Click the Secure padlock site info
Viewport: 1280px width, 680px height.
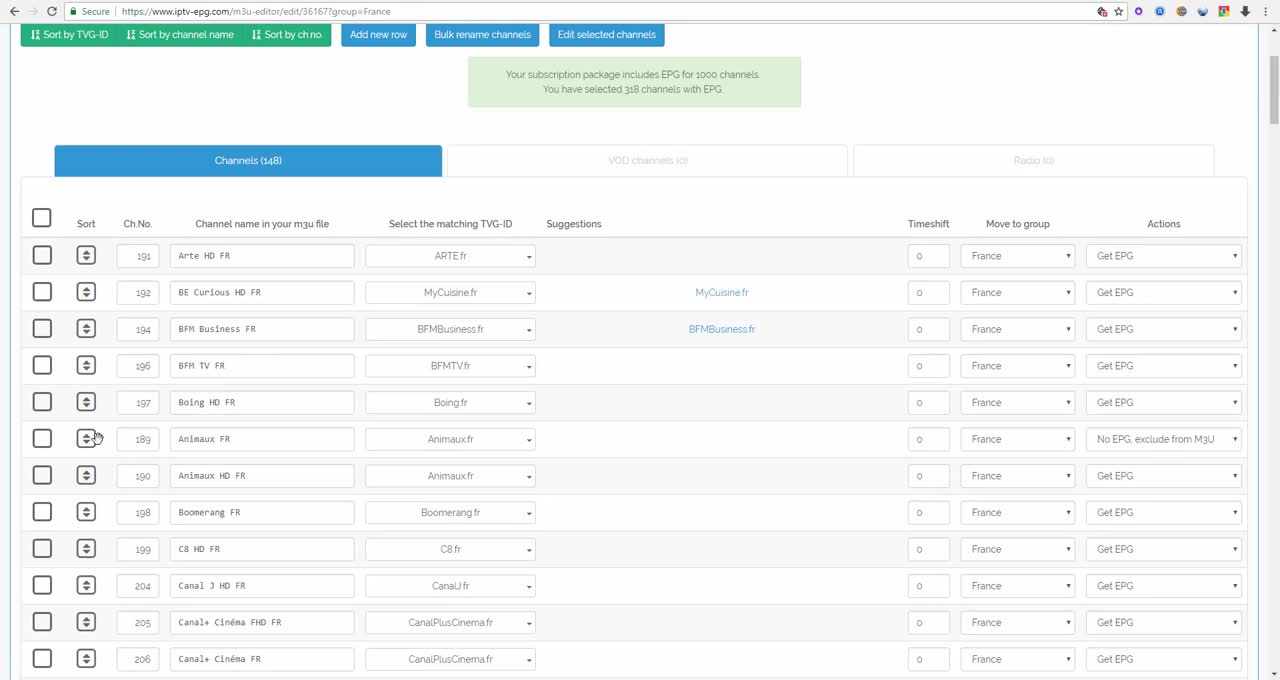pyautogui.click(x=89, y=11)
